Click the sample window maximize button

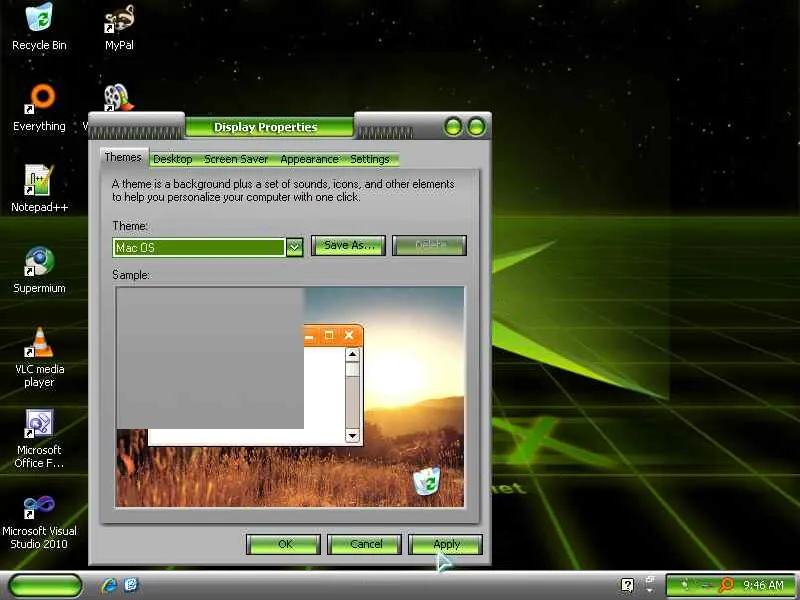coord(329,335)
